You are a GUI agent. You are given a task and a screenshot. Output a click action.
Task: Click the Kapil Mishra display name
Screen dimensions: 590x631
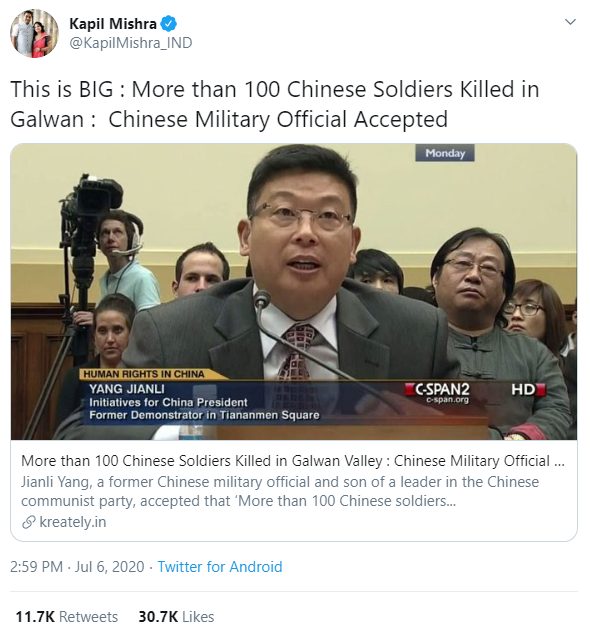[x=113, y=24]
